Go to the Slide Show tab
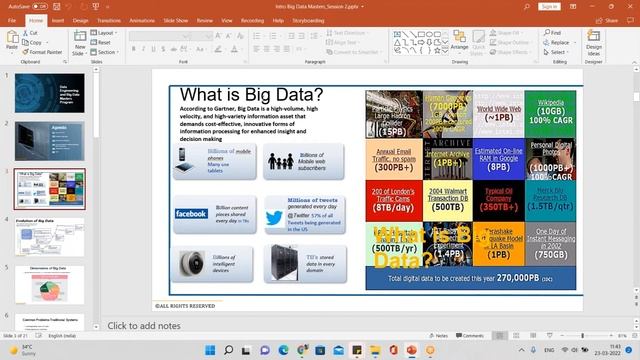 tap(176, 20)
